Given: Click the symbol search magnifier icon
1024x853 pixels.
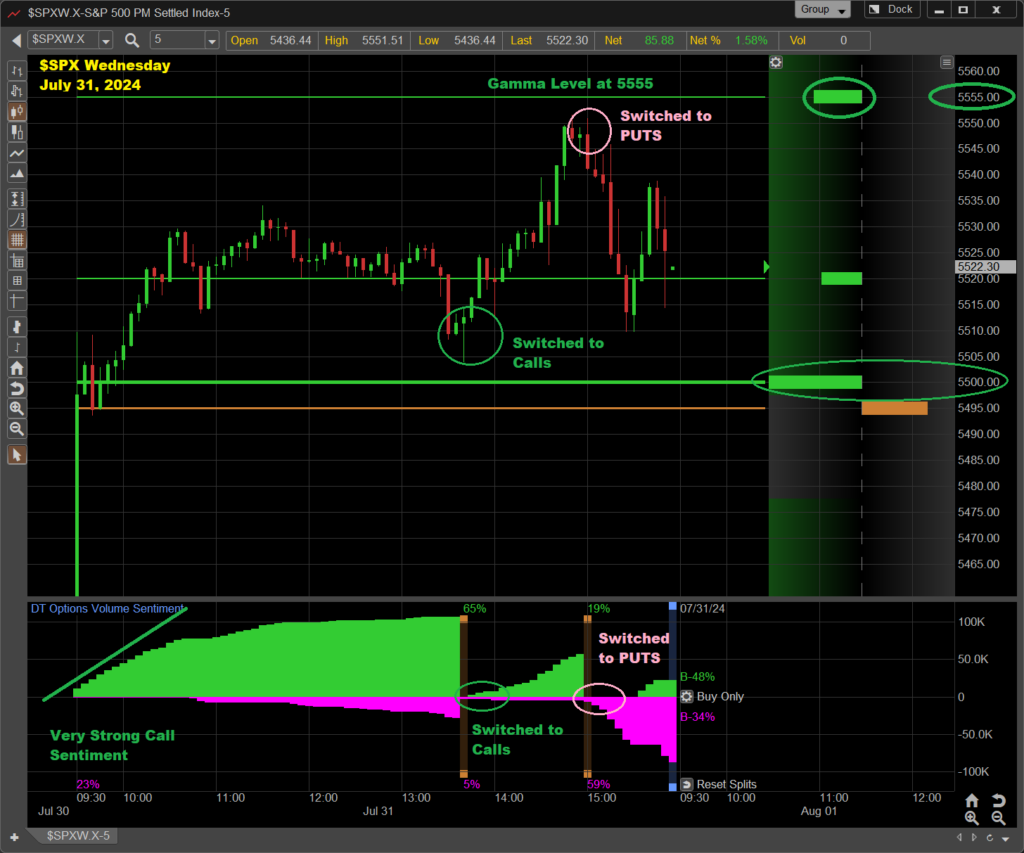Looking at the screenshot, I should tap(133, 40).
